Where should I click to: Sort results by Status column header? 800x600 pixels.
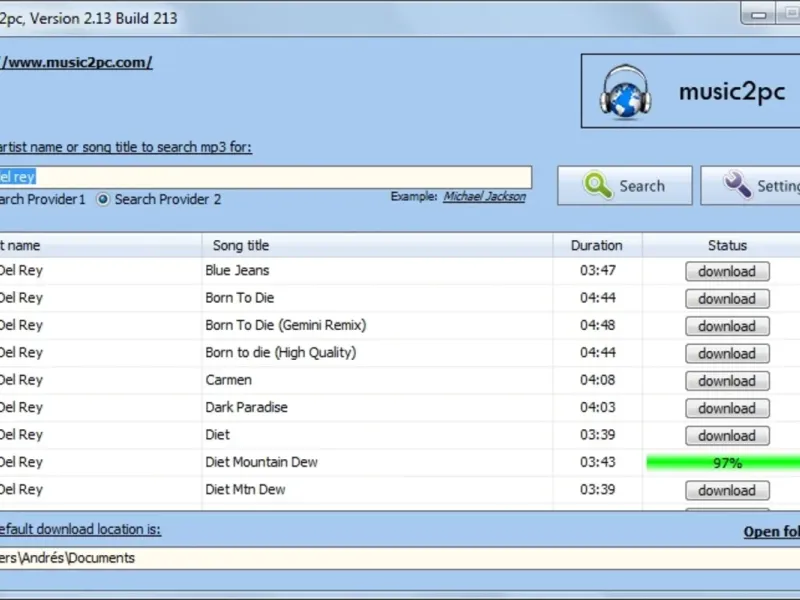pyautogui.click(x=727, y=245)
